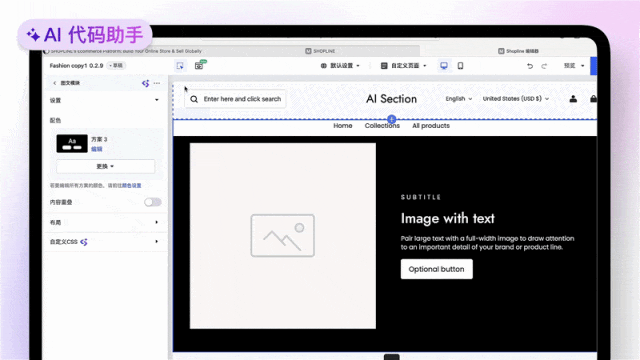Open the 预览 preview dropdown
Screen dimensions: 640x360
point(574,66)
